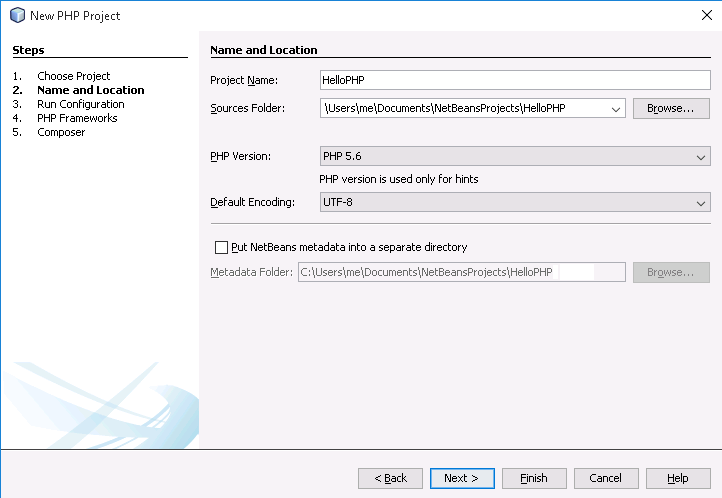Open the PHP Version dropdown
The image size is (722, 498).
[515, 156]
